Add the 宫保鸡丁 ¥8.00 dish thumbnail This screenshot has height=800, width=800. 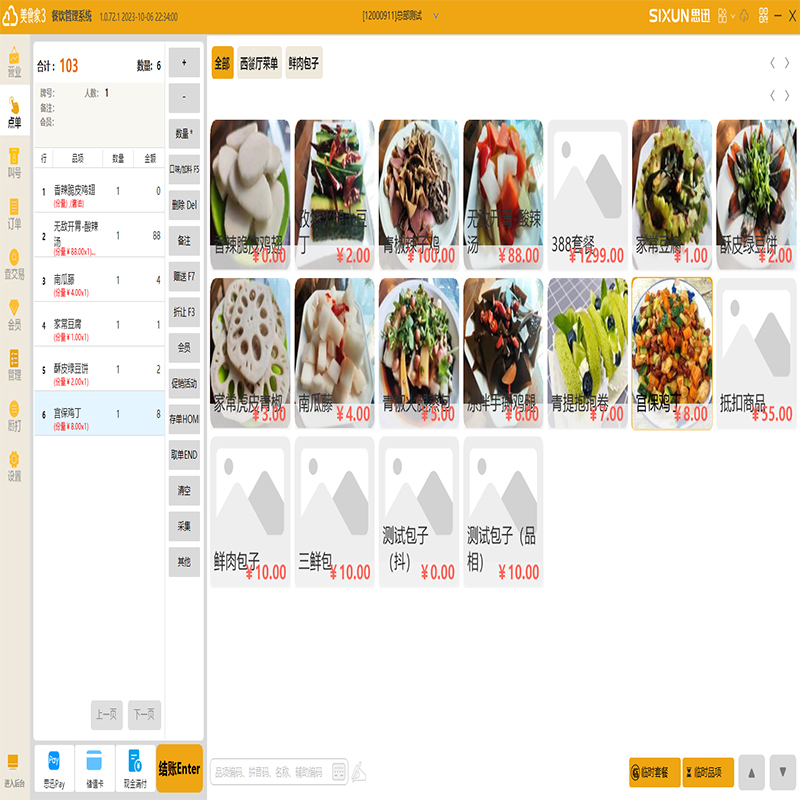pyautogui.click(x=672, y=354)
